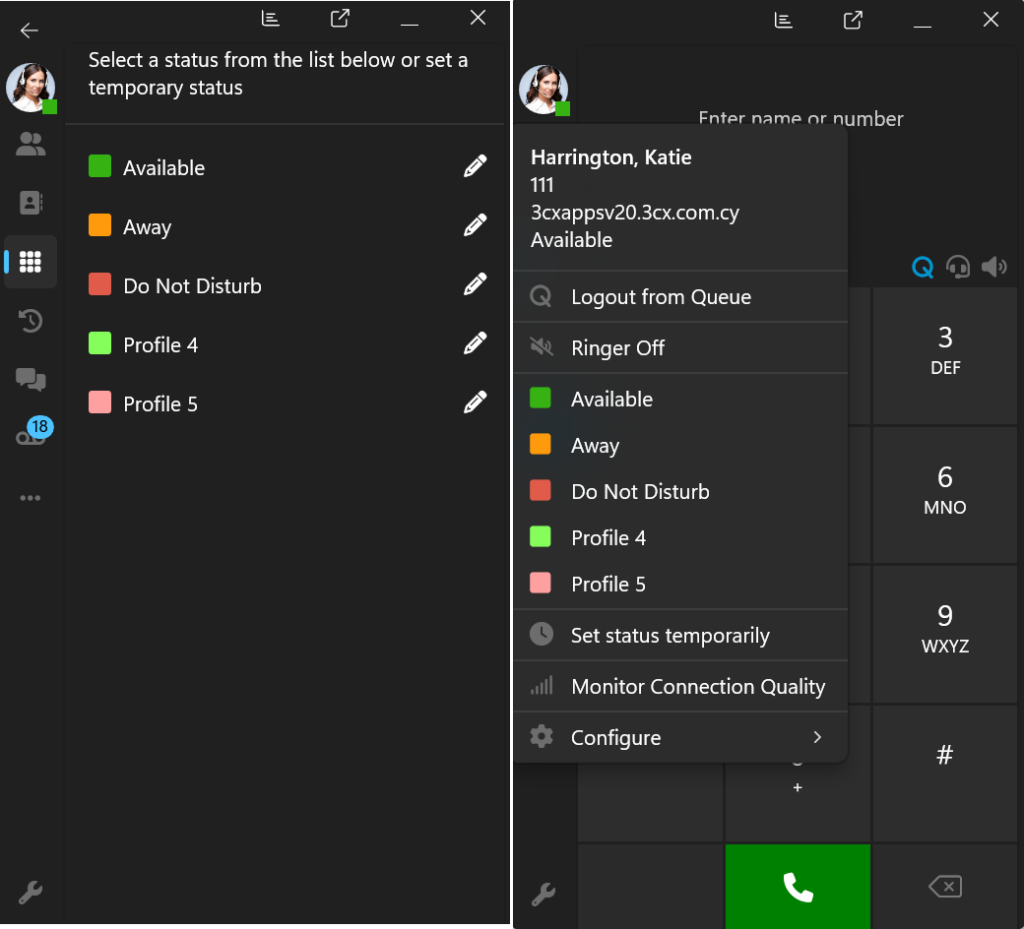The height and width of the screenshot is (929, 1024).
Task: Edit Do Not Disturb status with pencil icon
Action: pyautogui.click(x=475, y=284)
